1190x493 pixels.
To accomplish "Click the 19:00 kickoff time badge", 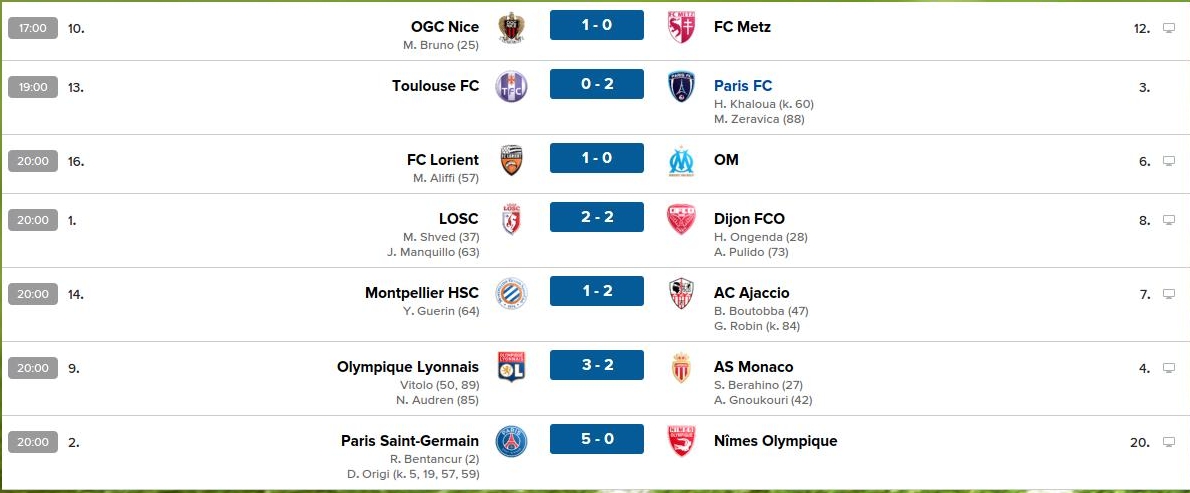I will pyautogui.click(x=33, y=87).
